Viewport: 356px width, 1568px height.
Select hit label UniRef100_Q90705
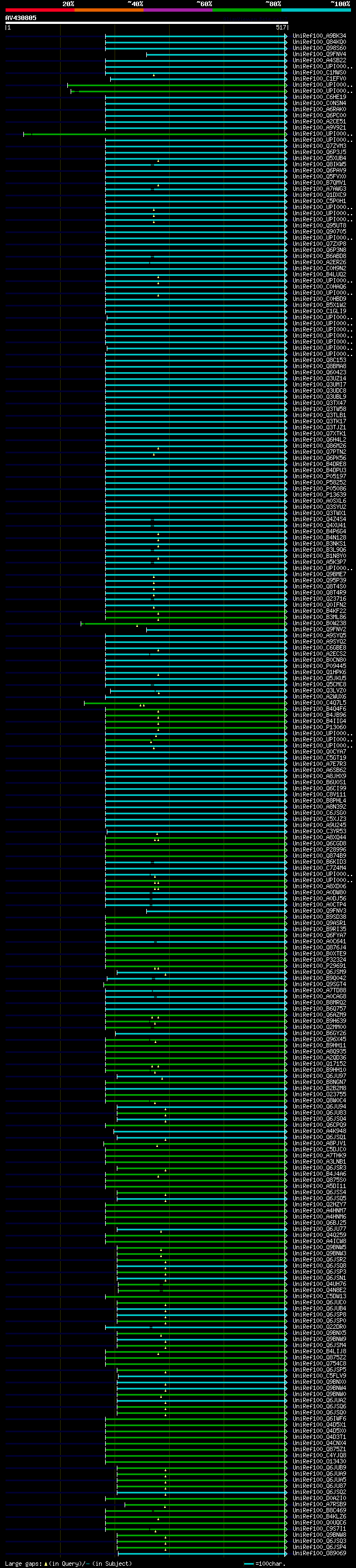coord(319,232)
